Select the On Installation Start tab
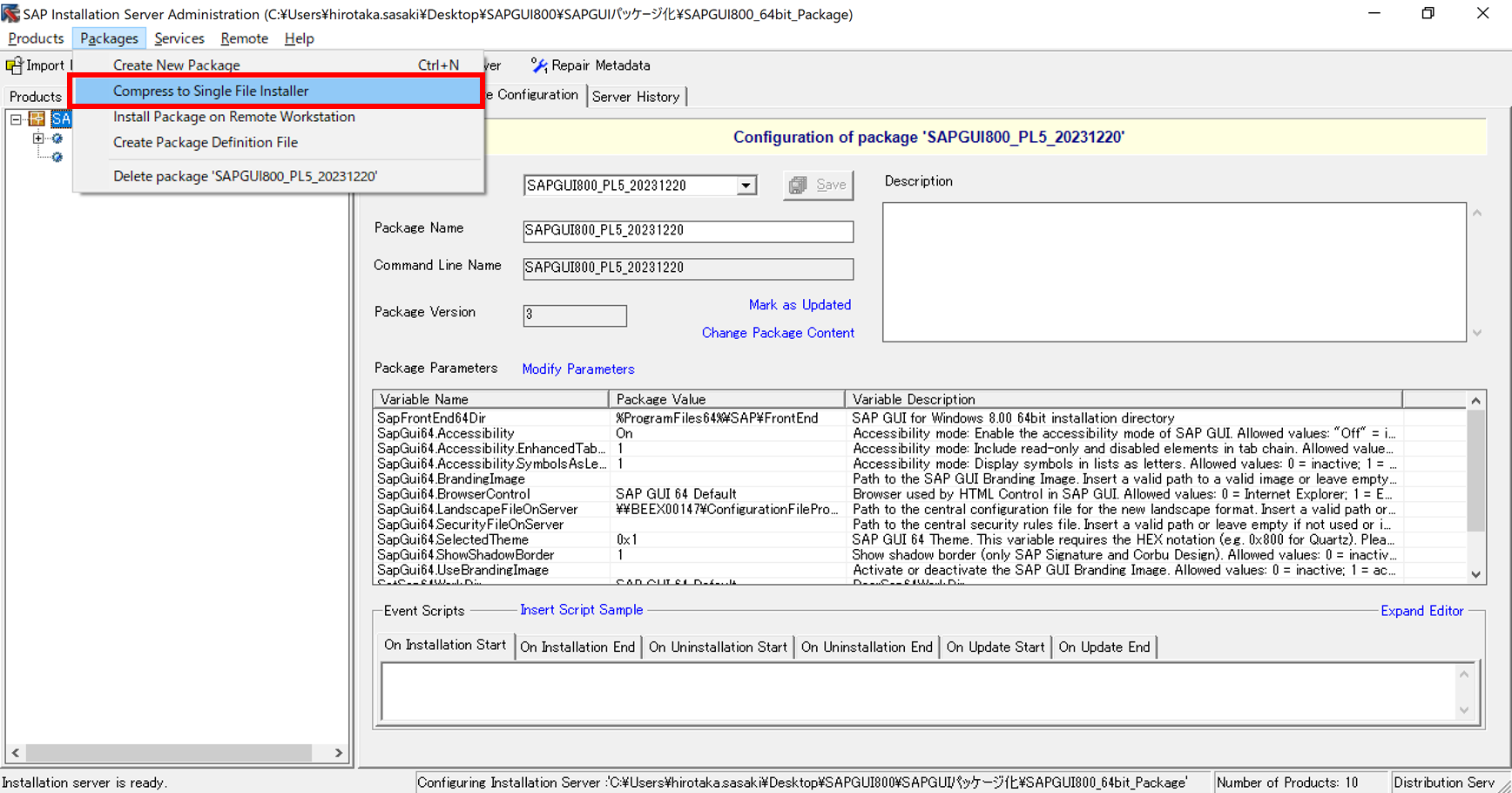This screenshot has height=793, width=1512. point(445,645)
